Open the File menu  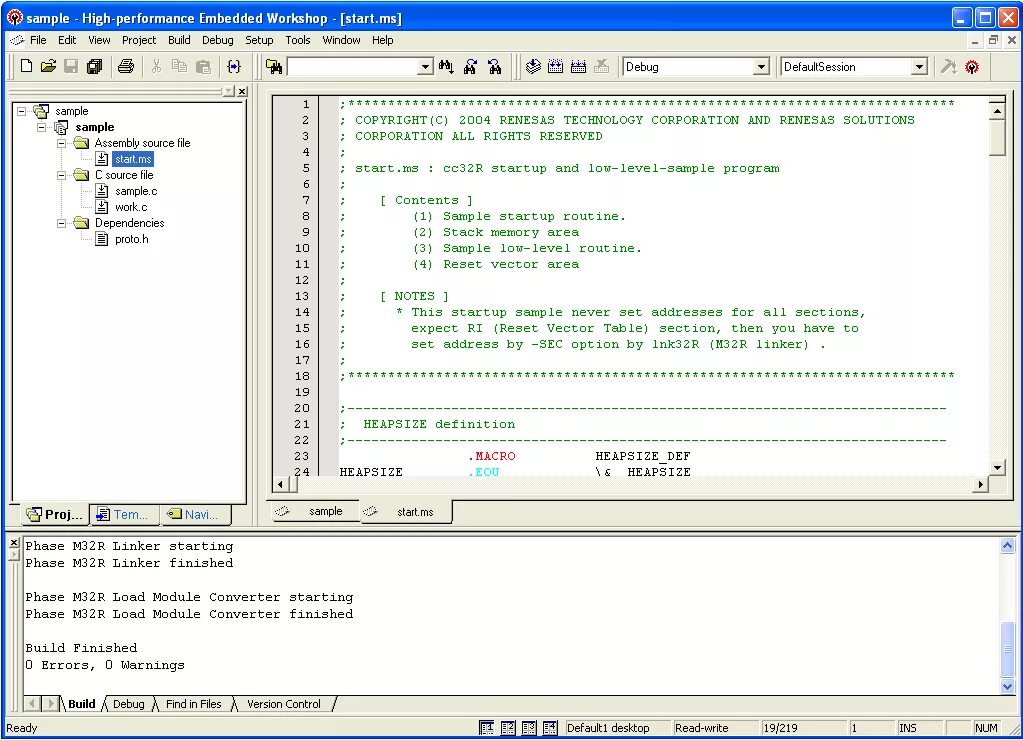tap(38, 40)
